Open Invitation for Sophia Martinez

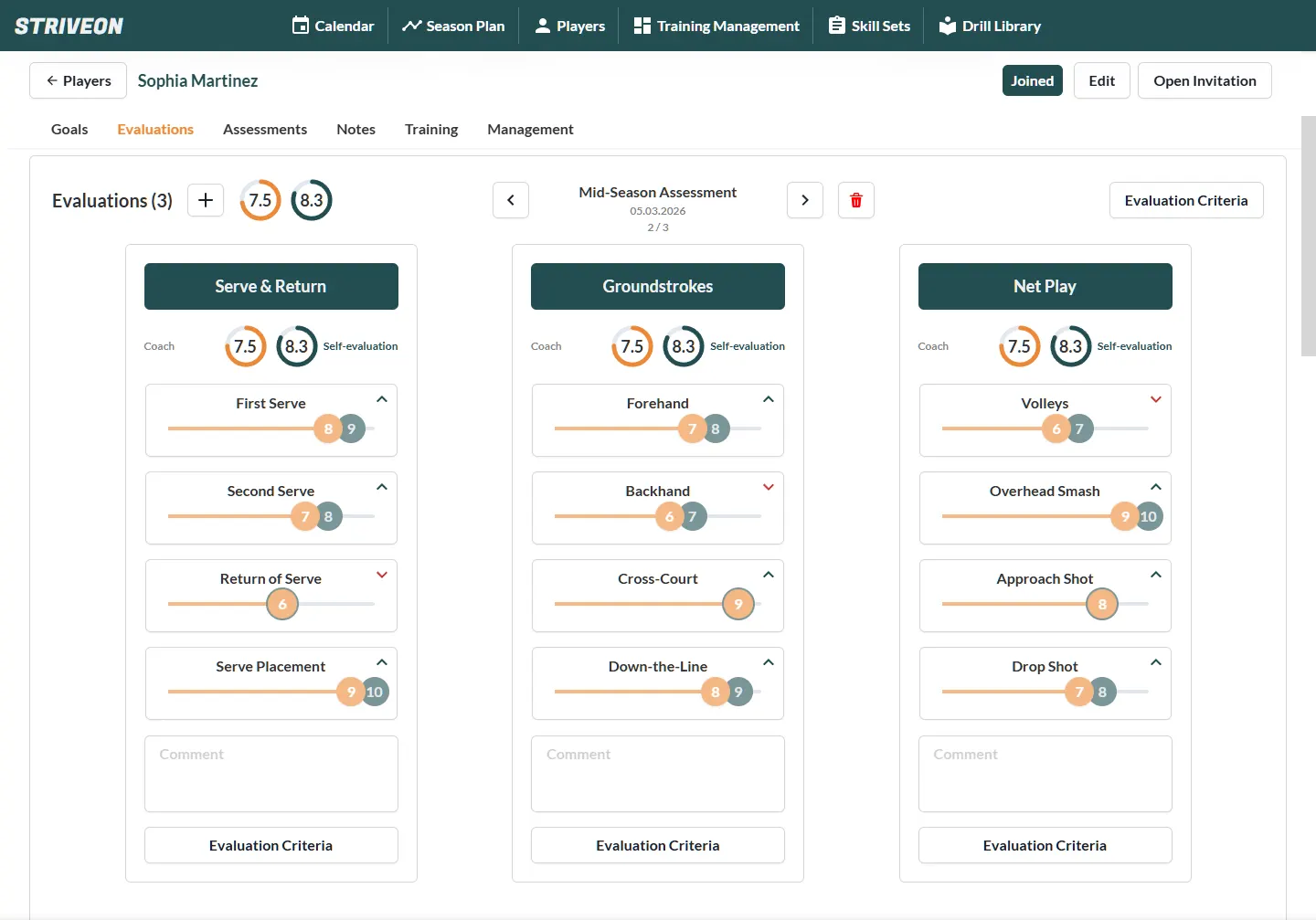(x=1205, y=80)
